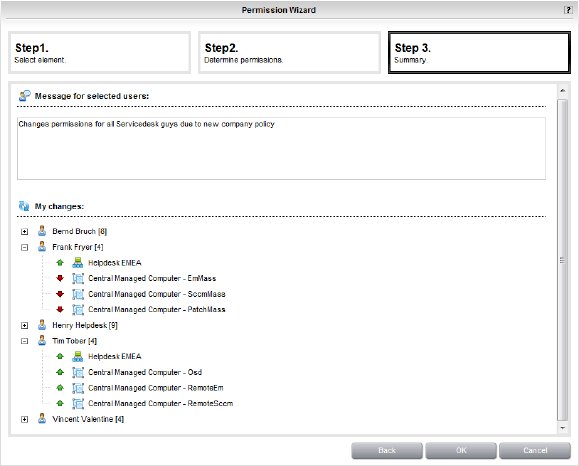Click red down arrow for EmMass row
Viewport: 579px width, 466px height.
[60, 278]
